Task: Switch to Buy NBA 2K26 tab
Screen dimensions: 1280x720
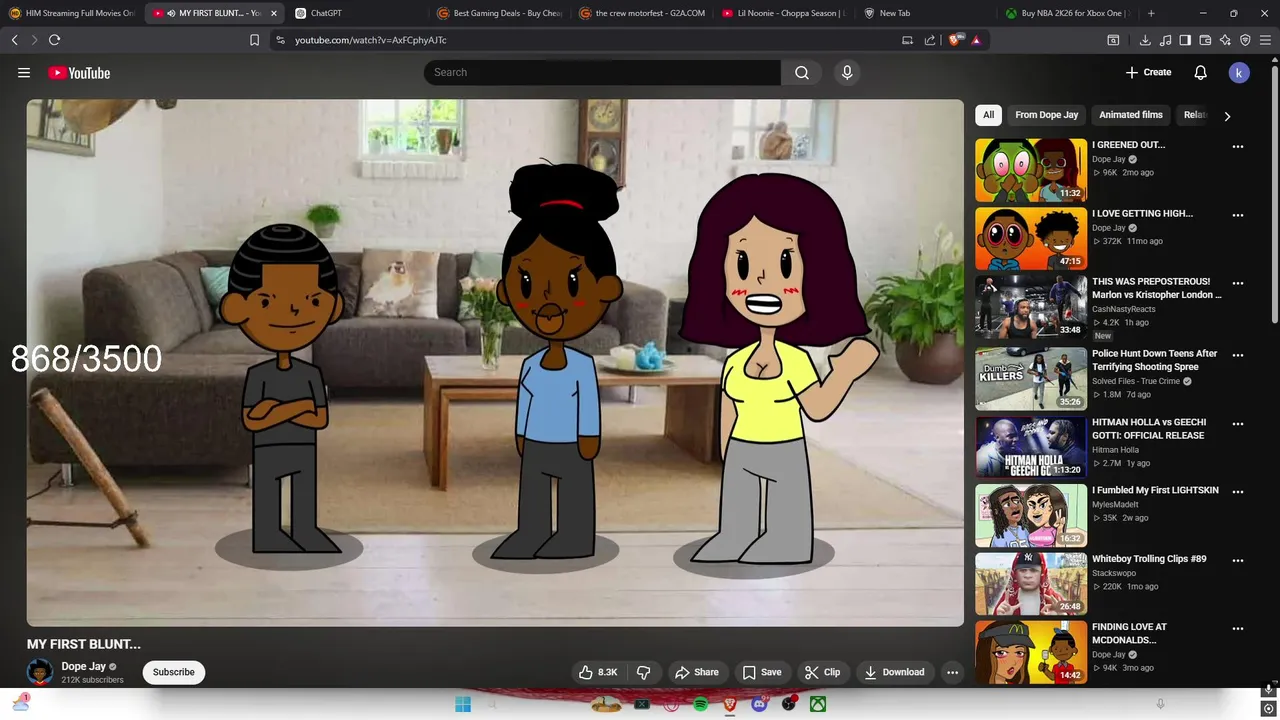Action: tap(1068, 13)
